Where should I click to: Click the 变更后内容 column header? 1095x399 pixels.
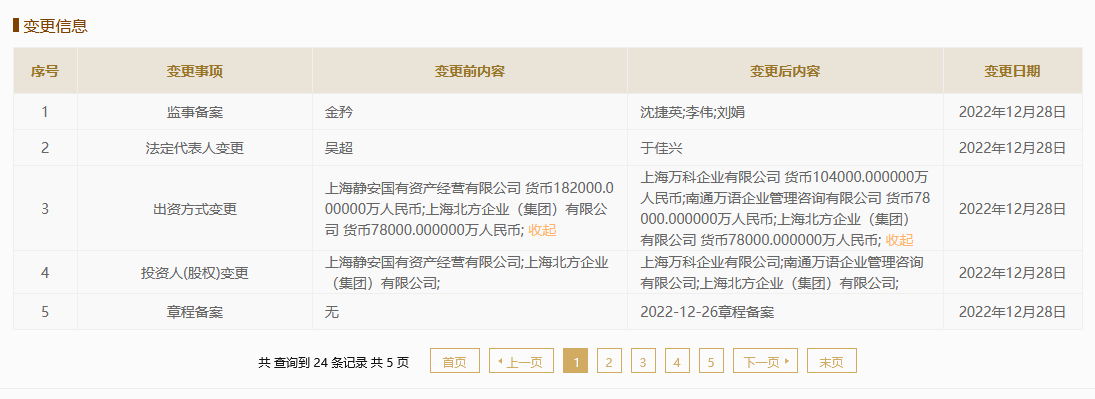click(x=785, y=71)
